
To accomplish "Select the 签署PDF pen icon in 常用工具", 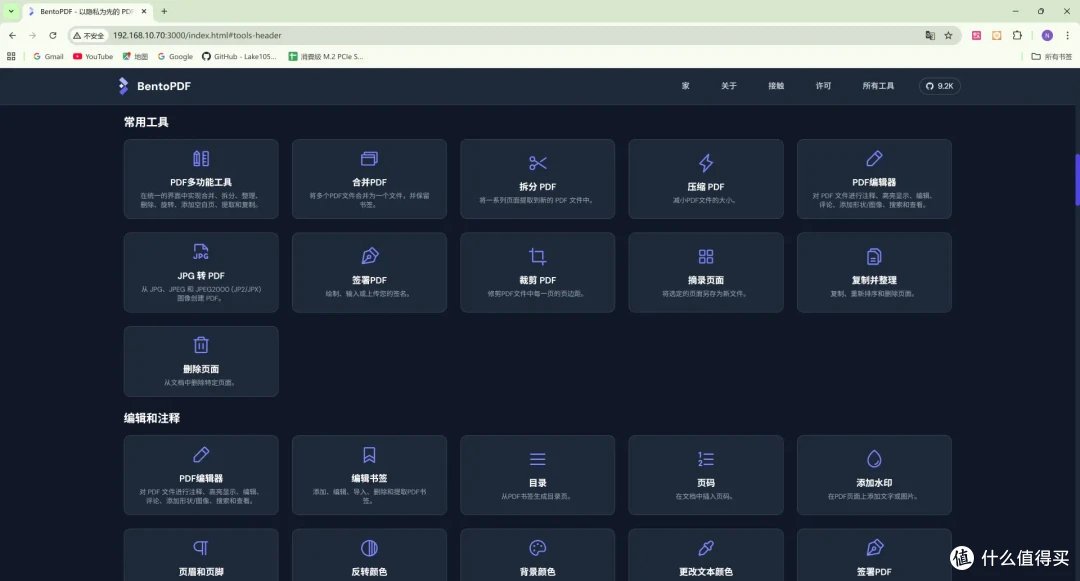I will 370,256.
